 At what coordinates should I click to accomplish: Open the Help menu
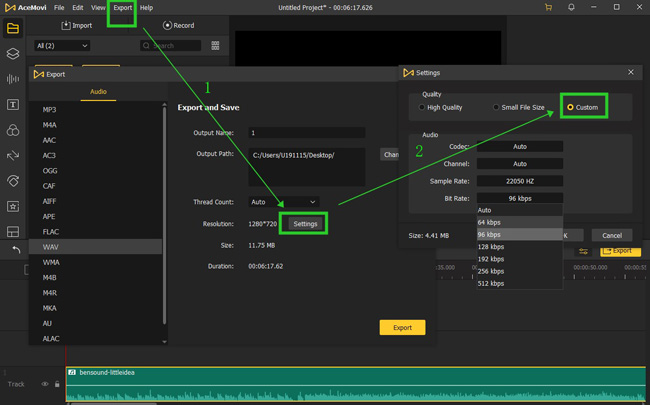146,8
